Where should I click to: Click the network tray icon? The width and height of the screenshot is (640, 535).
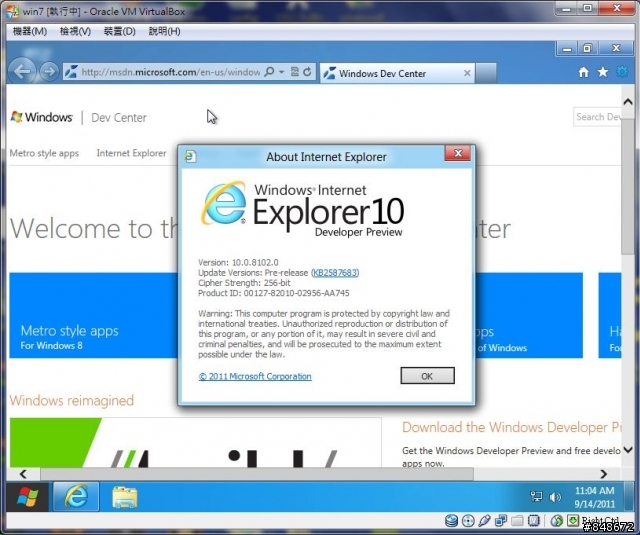536,496
